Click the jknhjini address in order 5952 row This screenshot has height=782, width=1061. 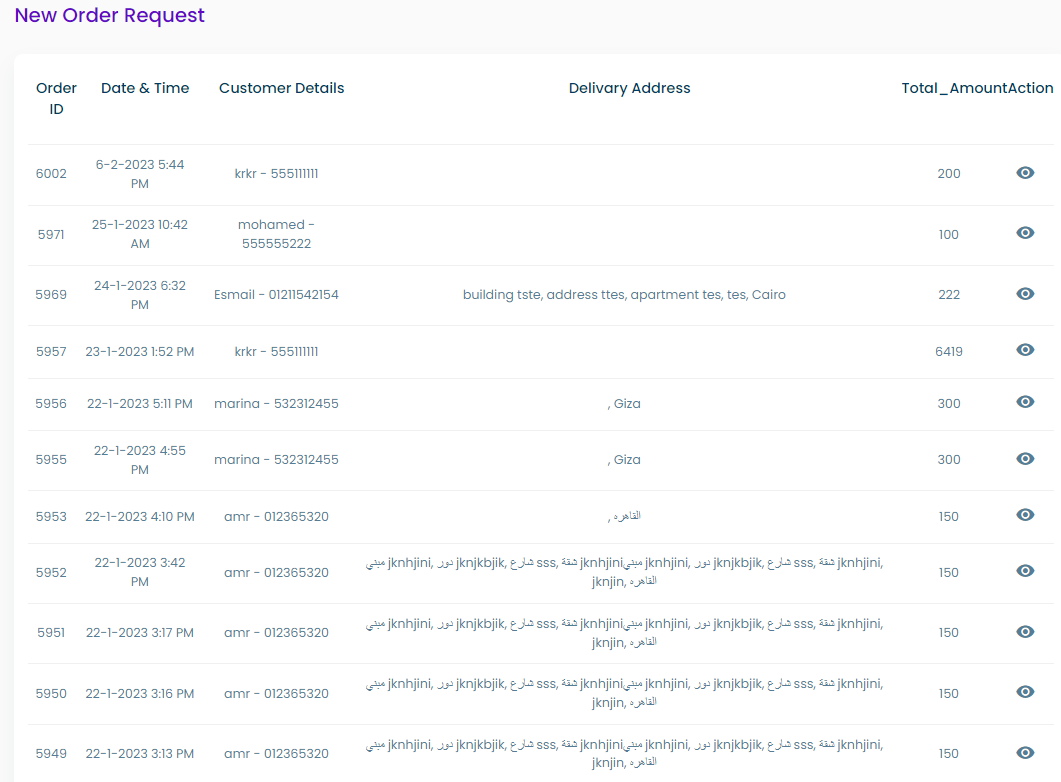point(624,572)
